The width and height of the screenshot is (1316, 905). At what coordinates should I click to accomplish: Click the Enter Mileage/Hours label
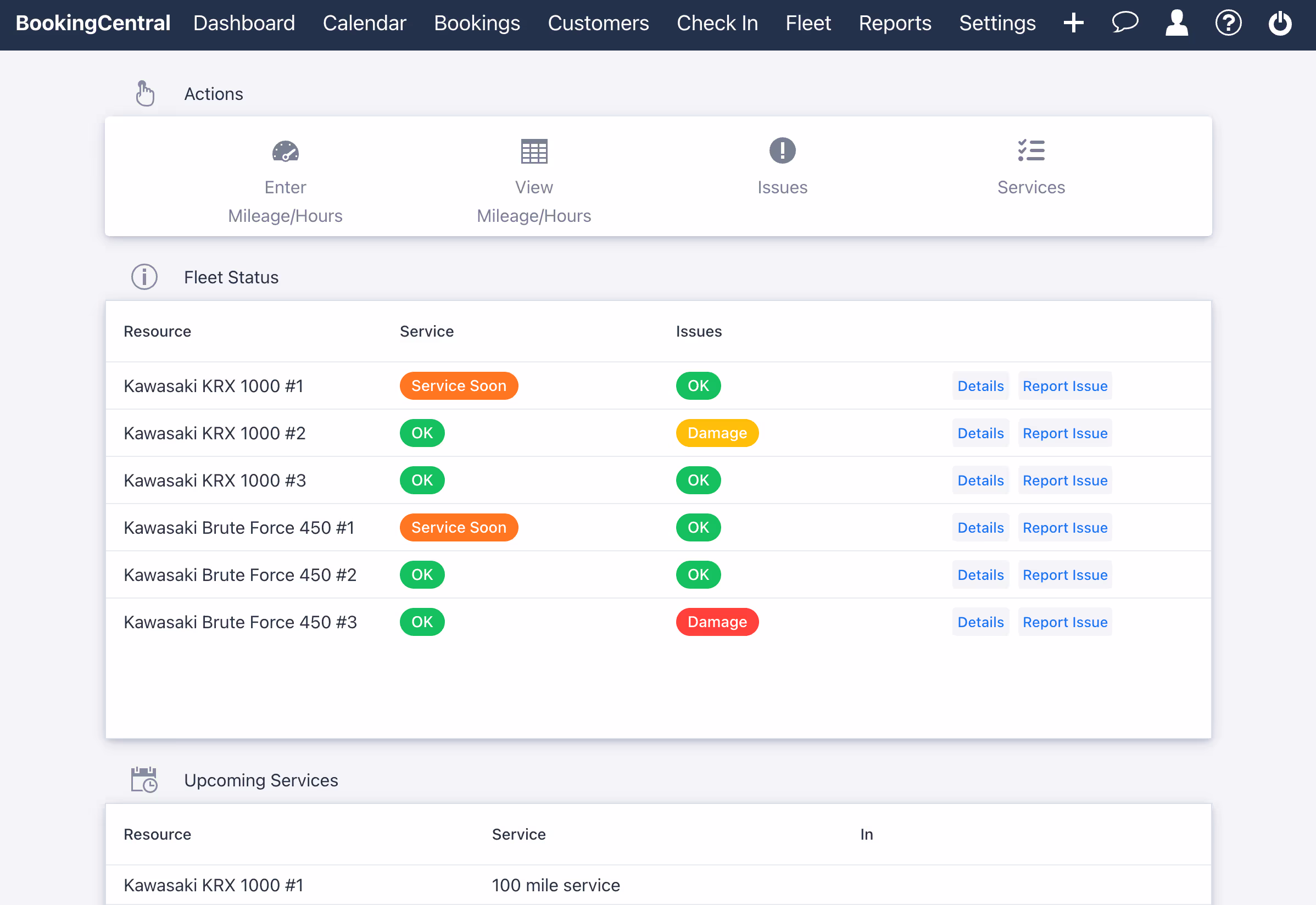[285, 202]
